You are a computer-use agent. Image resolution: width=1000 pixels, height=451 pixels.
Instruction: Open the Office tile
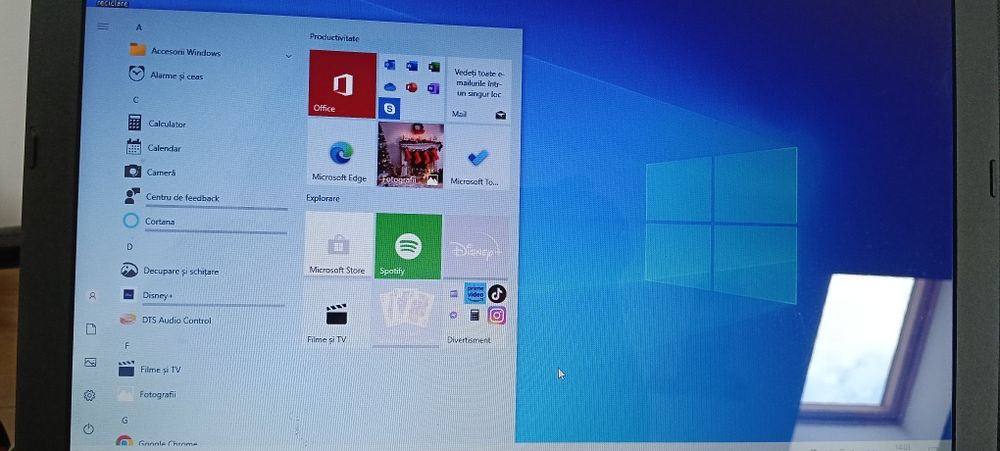(x=342, y=84)
